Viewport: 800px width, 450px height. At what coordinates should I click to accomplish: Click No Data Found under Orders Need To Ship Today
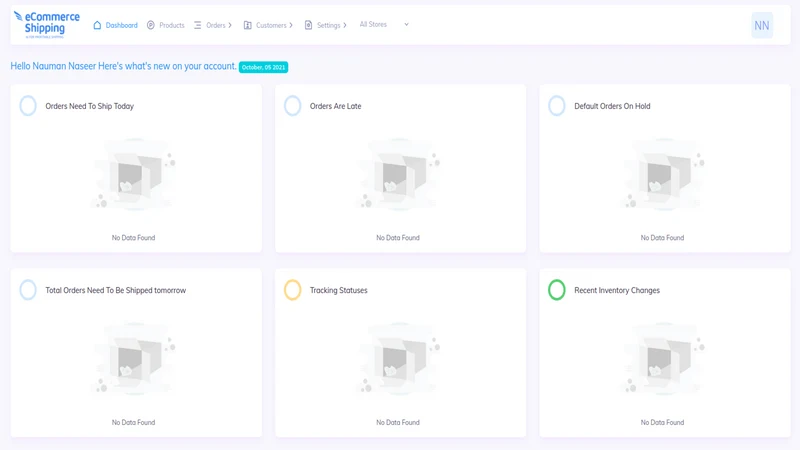[x=133, y=238]
